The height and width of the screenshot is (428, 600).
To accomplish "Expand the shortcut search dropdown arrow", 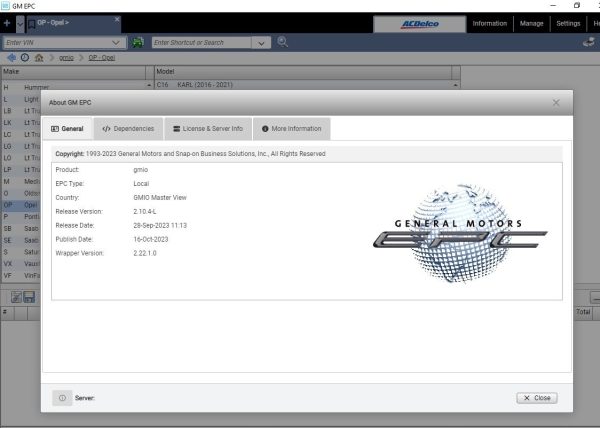I will click(x=261, y=43).
